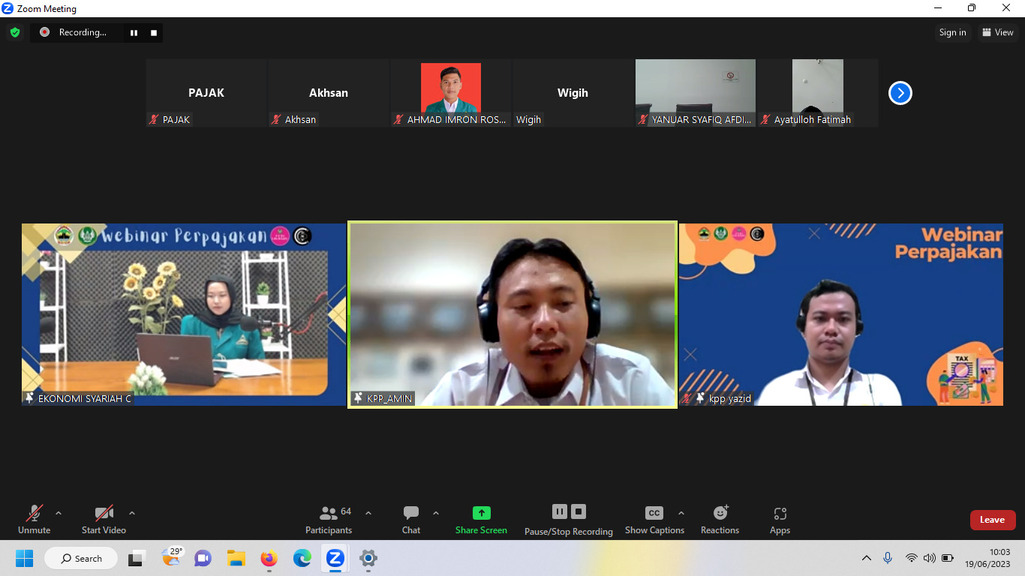Expand the arrow next to Participants
Image resolution: width=1025 pixels, height=576 pixels.
click(368, 513)
